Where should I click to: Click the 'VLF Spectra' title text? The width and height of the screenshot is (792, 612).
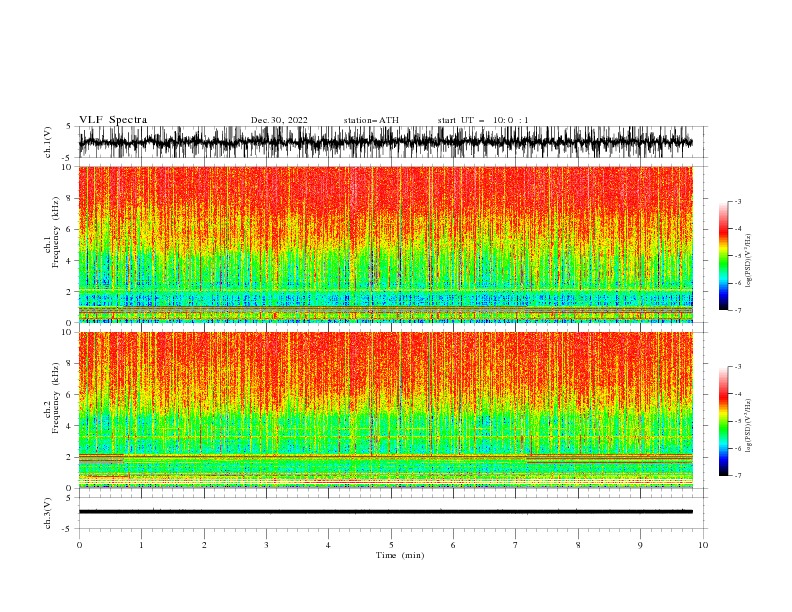point(113,120)
